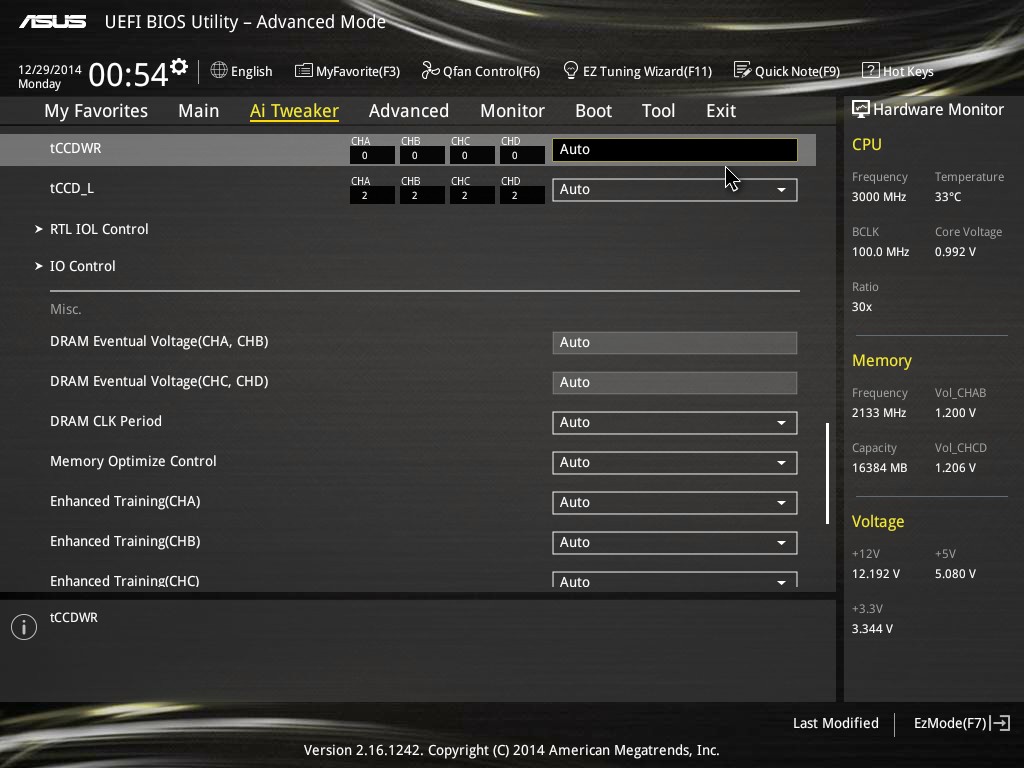Viewport: 1024px width, 768px height.
Task: Click MyFavorite(F3) label
Action: click(x=358, y=71)
